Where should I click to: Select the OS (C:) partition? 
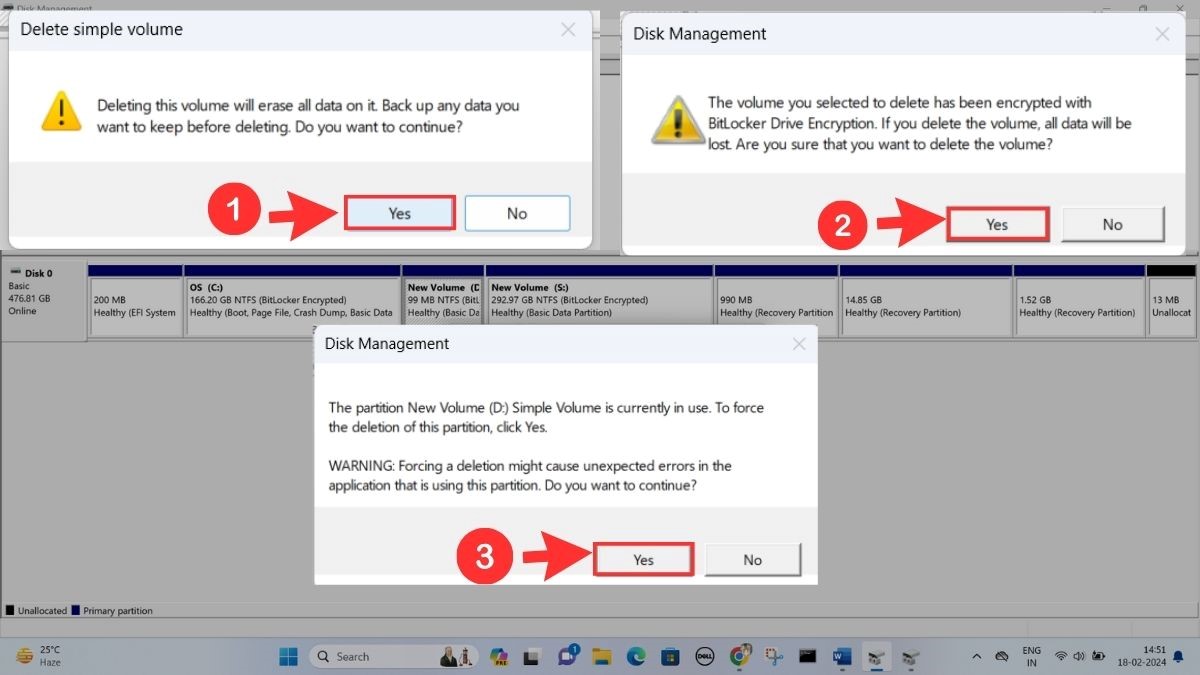290,300
